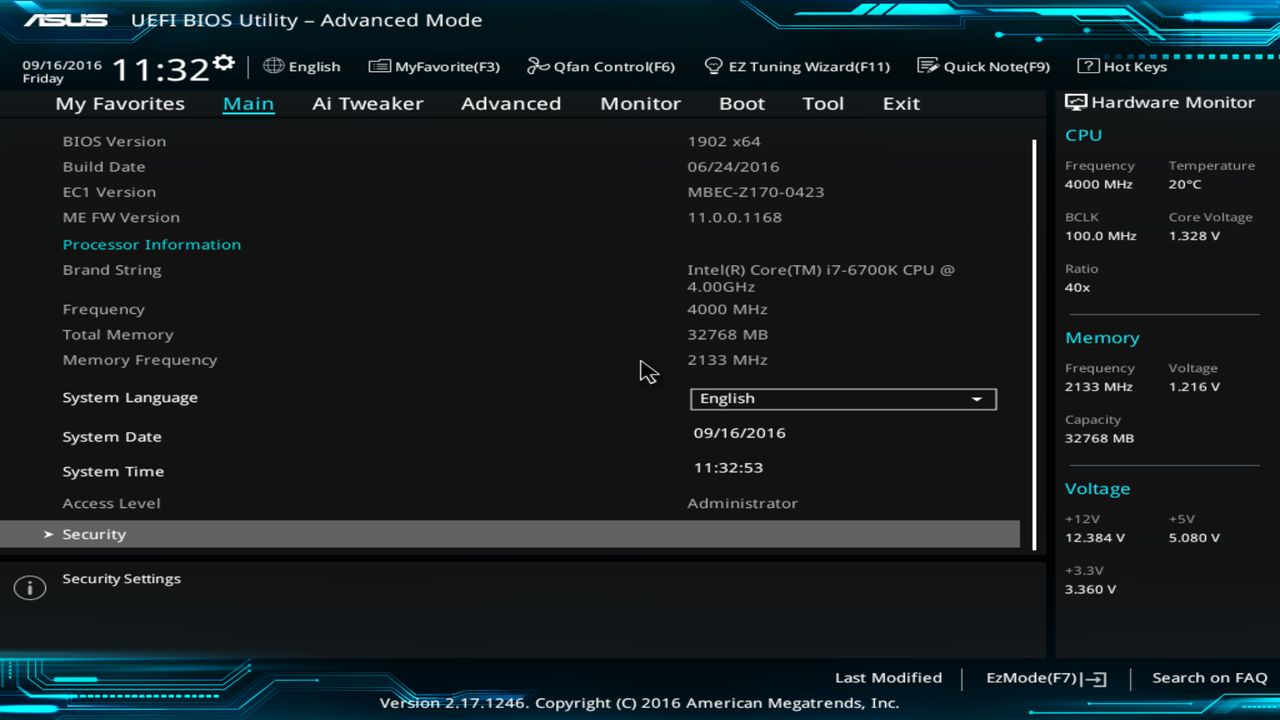
Task: Go to the Monitor tab
Action: coord(640,103)
